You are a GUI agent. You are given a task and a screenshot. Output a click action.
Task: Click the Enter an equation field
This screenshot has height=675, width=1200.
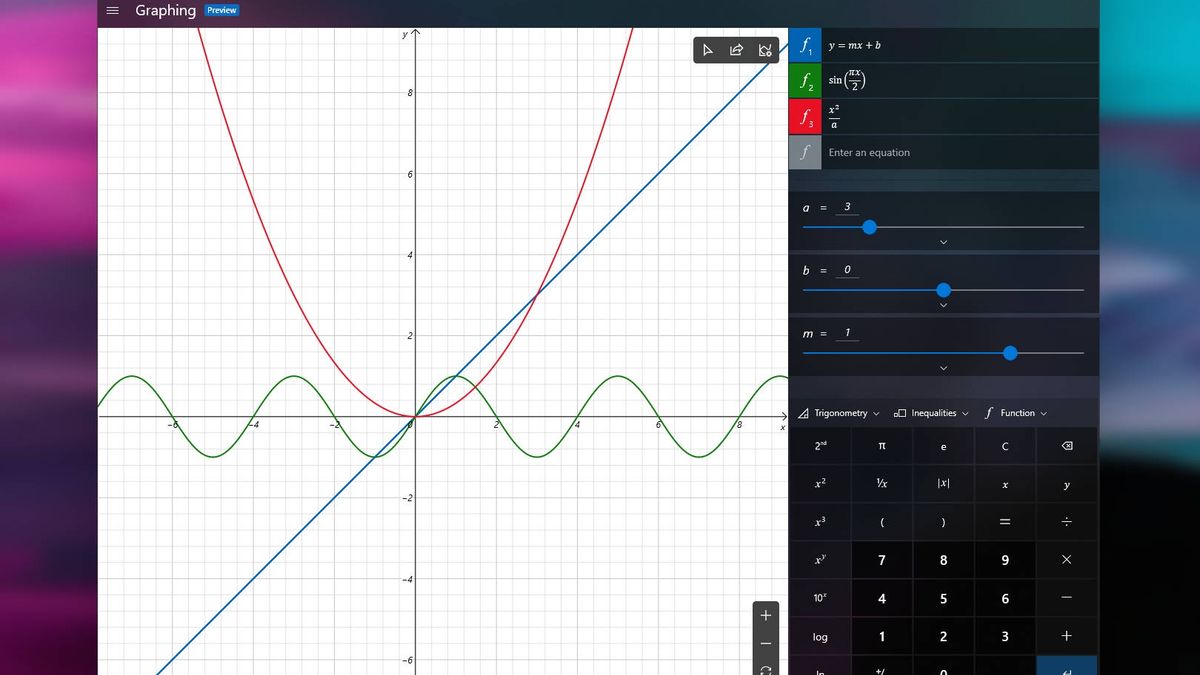[960, 153]
